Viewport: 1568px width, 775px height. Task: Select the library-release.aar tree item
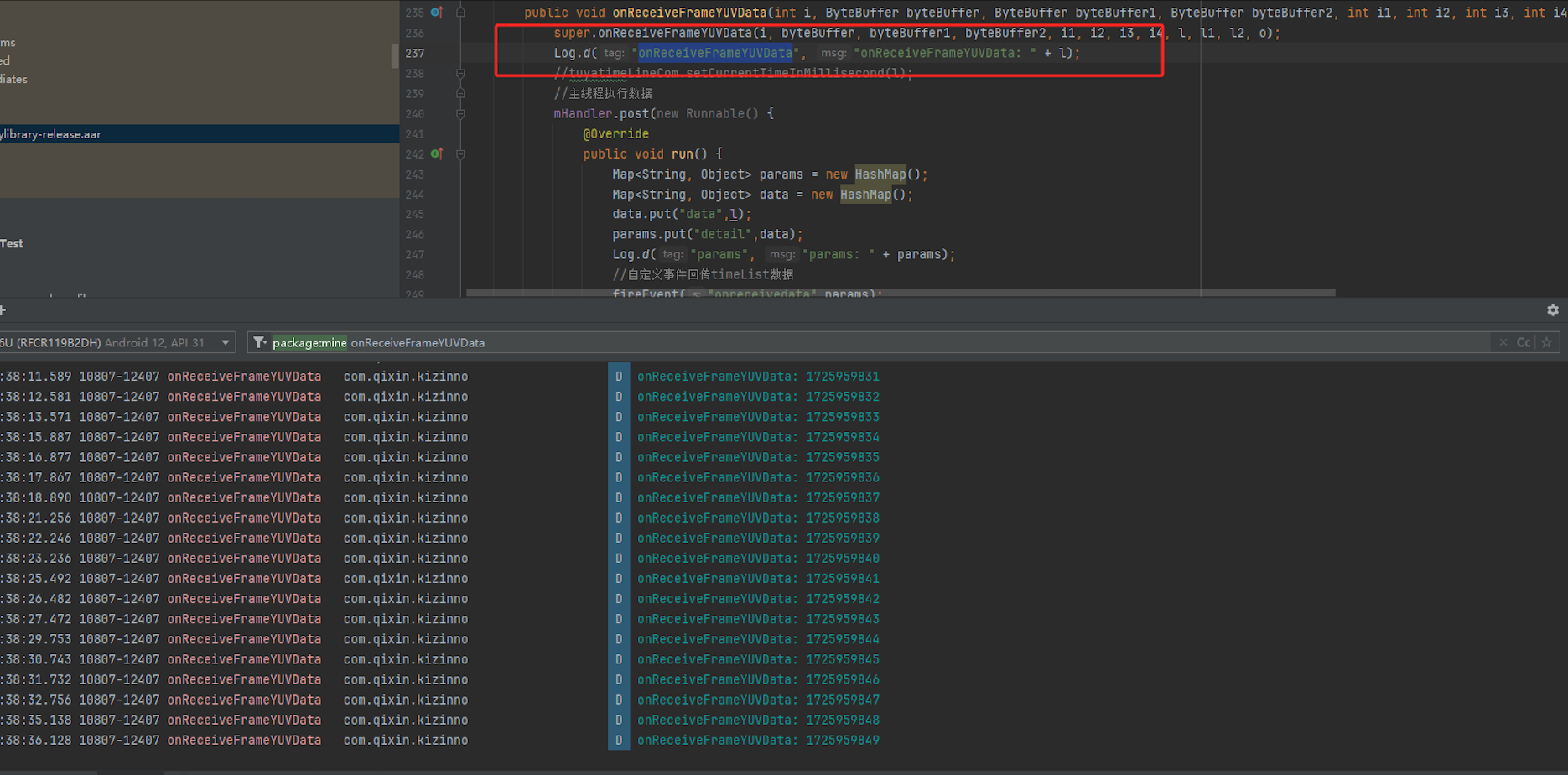click(x=52, y=134)
